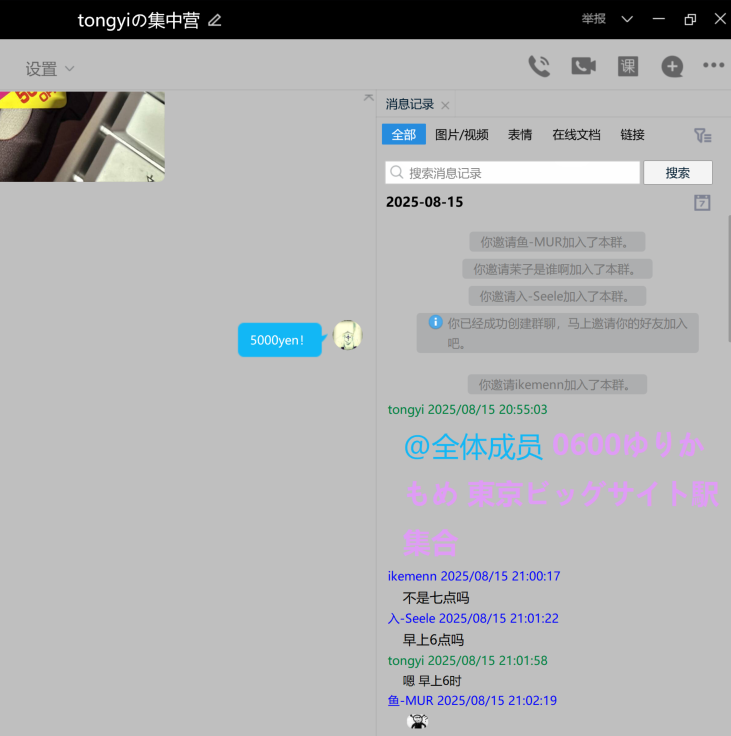The height and width of the screenshot is (736, 731).
Task: Click sender name ikemenn at 21:00:17
Action: tap(412, 576)
